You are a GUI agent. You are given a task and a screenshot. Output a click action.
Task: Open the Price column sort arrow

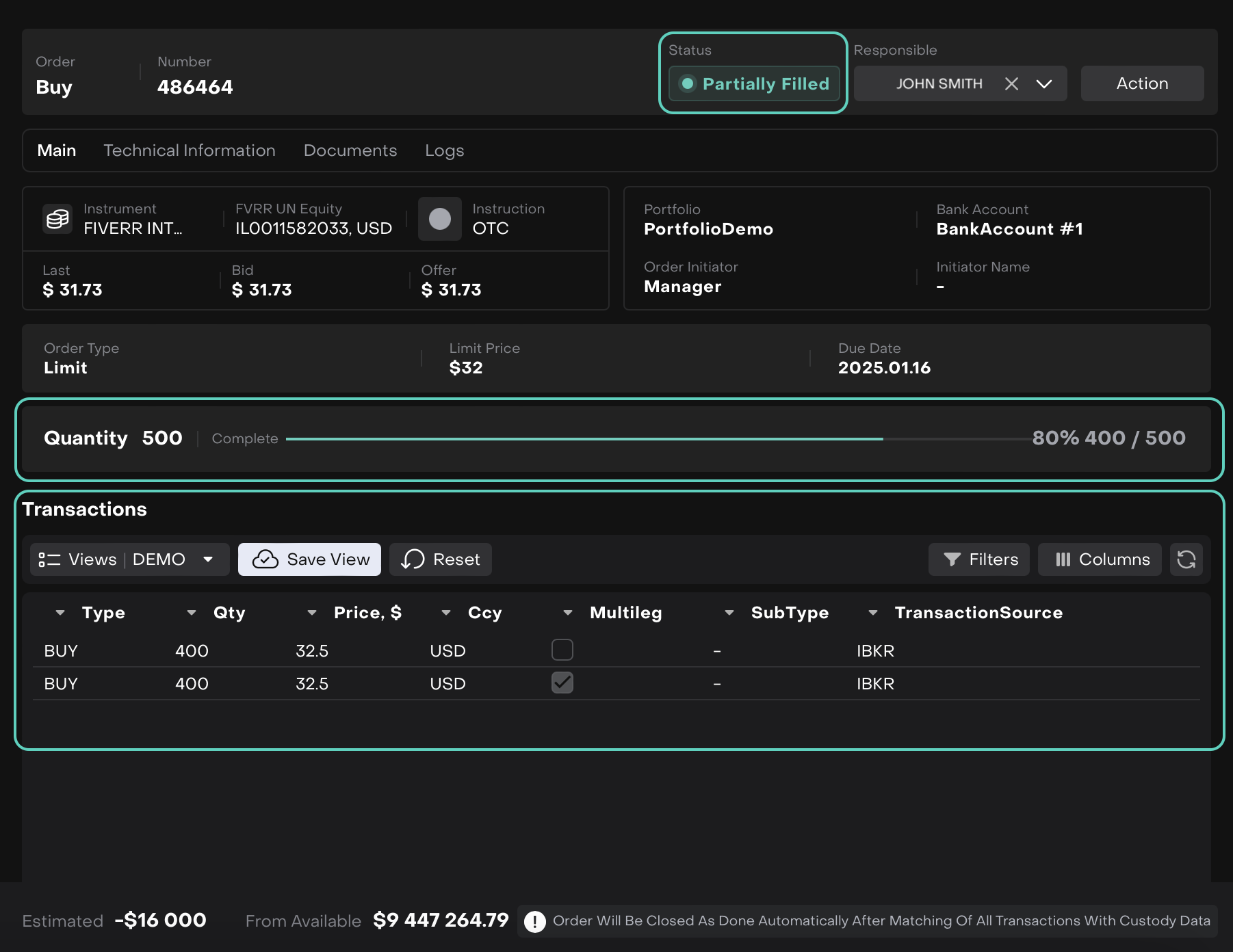(x=312, y=613)
